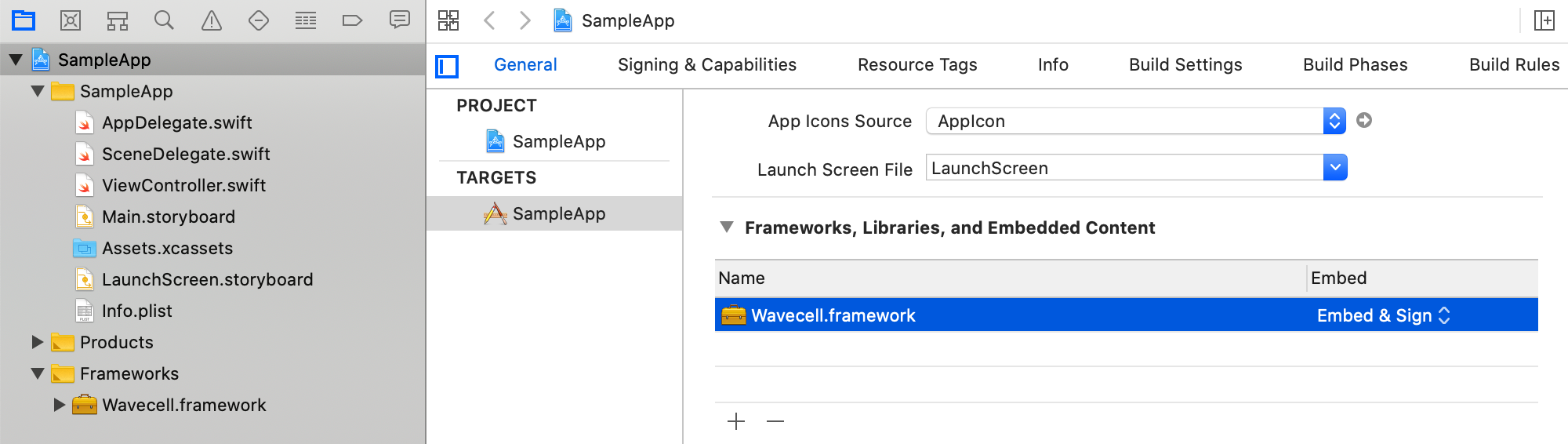1568x444 pixels.
Task: Open the Build Settings tab
Action: 1185,64
